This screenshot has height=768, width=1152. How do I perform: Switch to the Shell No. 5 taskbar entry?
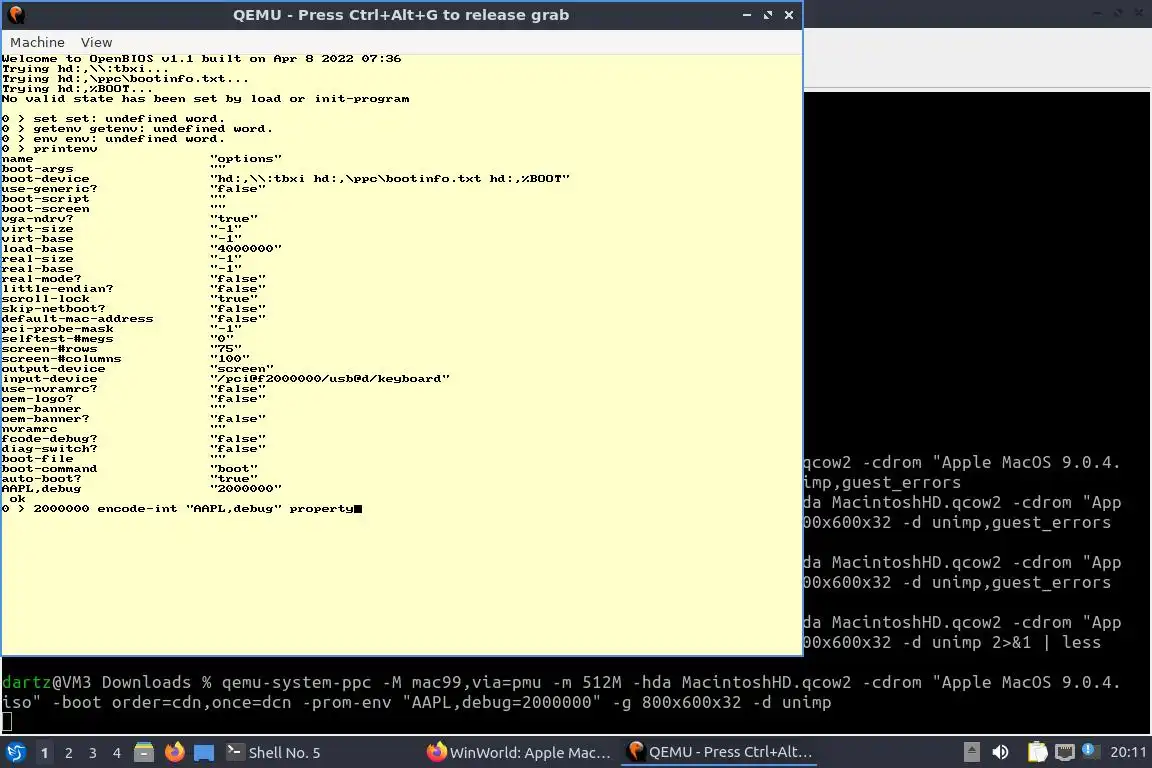point(274,753)
